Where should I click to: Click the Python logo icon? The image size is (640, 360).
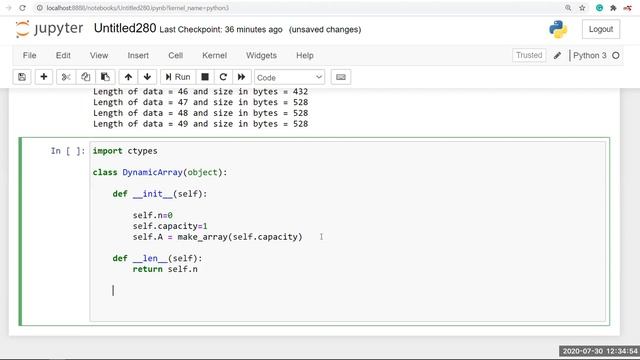[558, 29]
